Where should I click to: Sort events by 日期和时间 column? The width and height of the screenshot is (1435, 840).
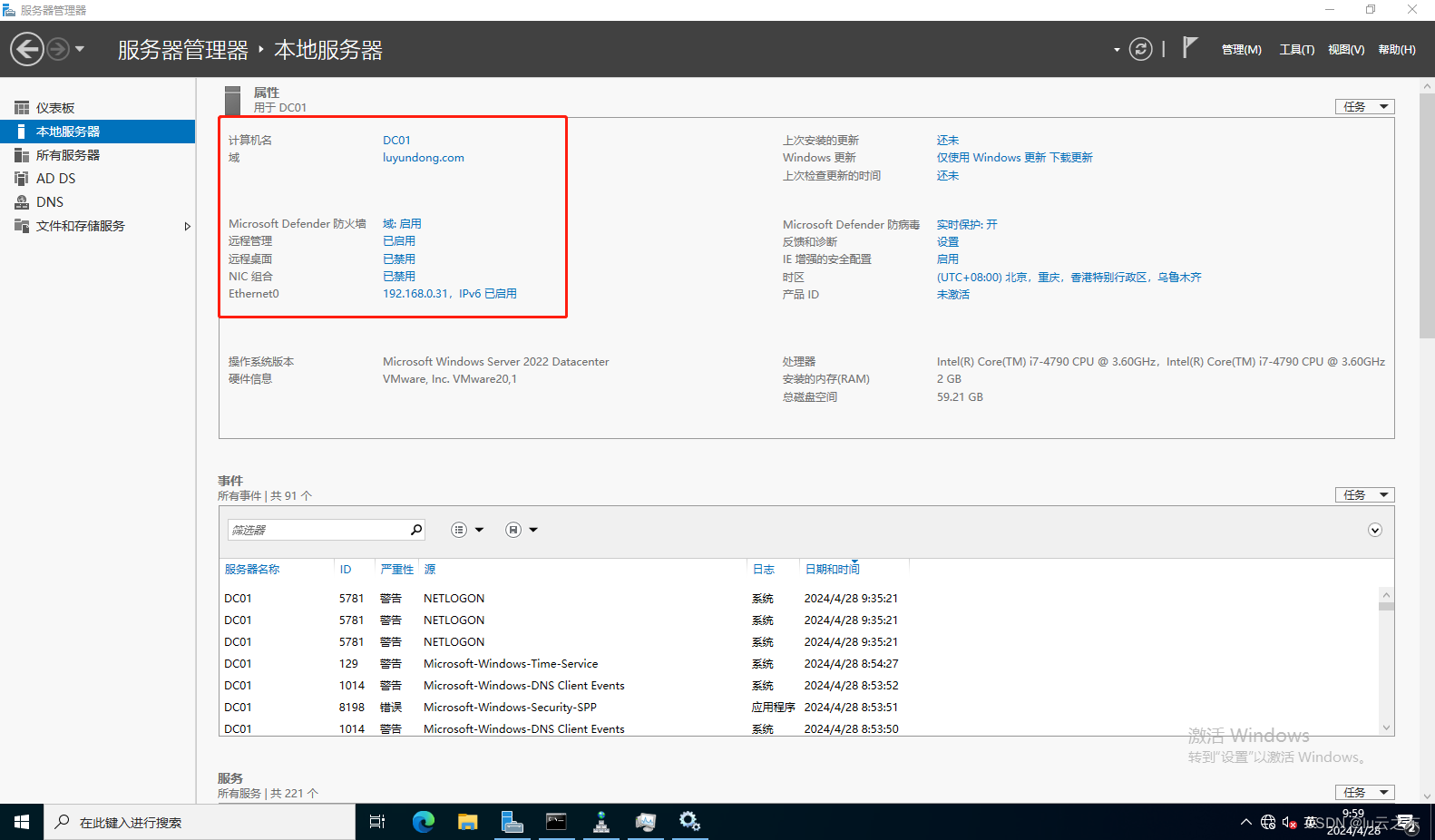tap(833, 570)
